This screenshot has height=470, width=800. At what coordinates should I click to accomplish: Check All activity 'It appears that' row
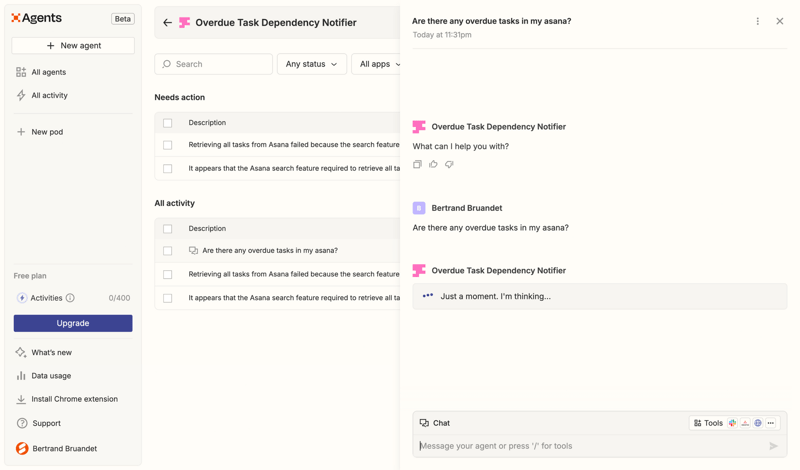coord(167,298)
